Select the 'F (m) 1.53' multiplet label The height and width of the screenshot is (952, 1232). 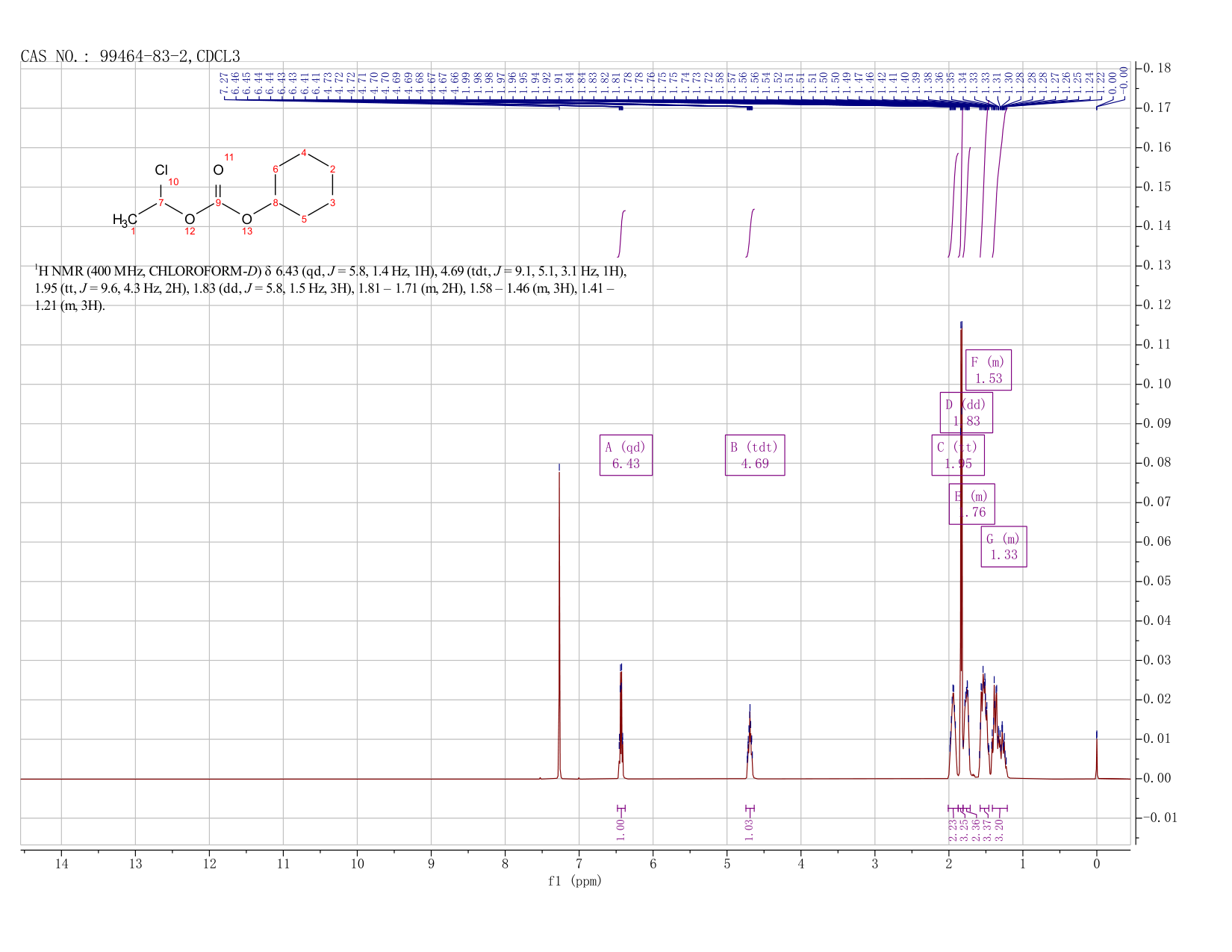pos(989,370)
